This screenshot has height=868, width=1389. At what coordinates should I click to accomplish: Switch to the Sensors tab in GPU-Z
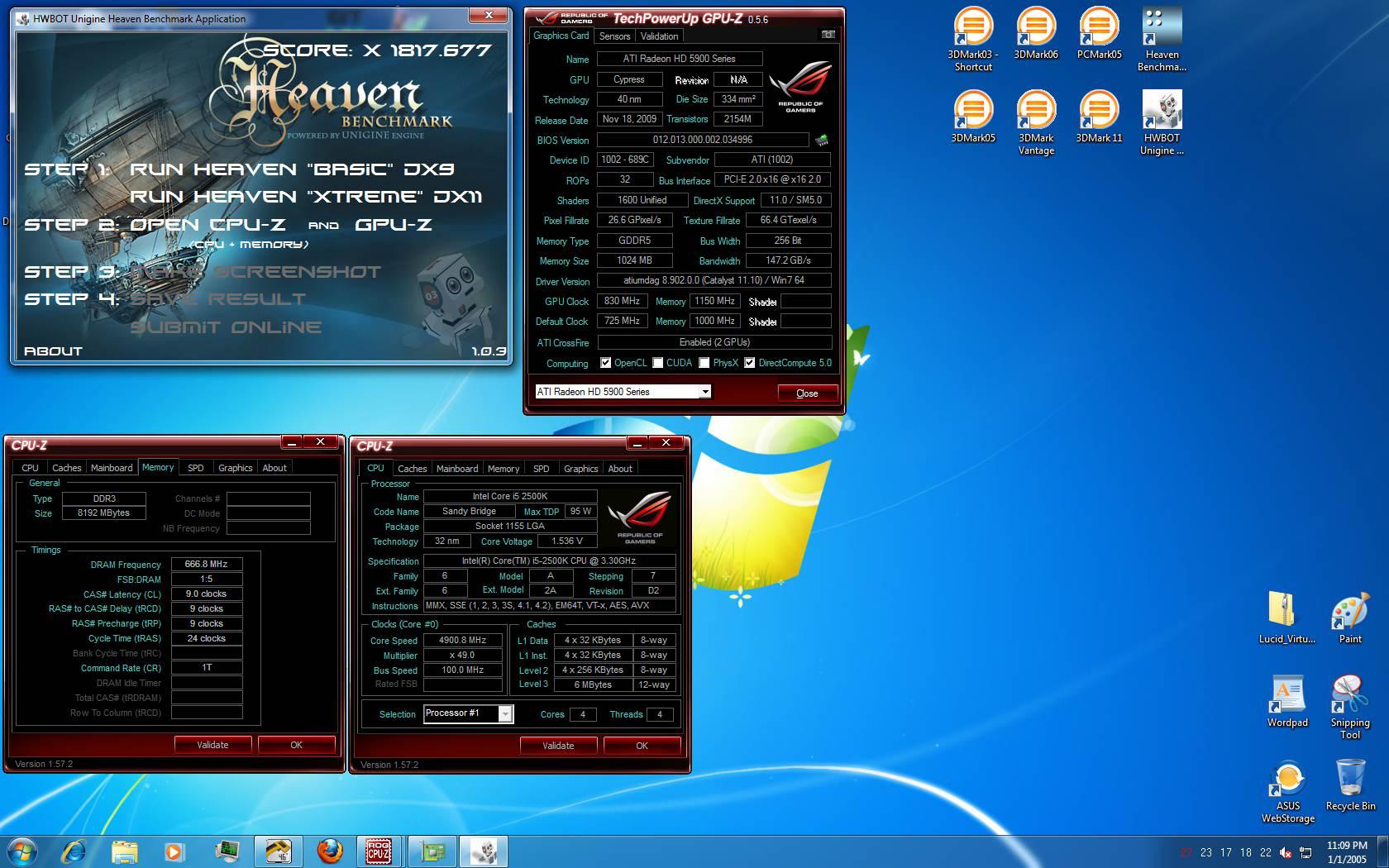614,36
